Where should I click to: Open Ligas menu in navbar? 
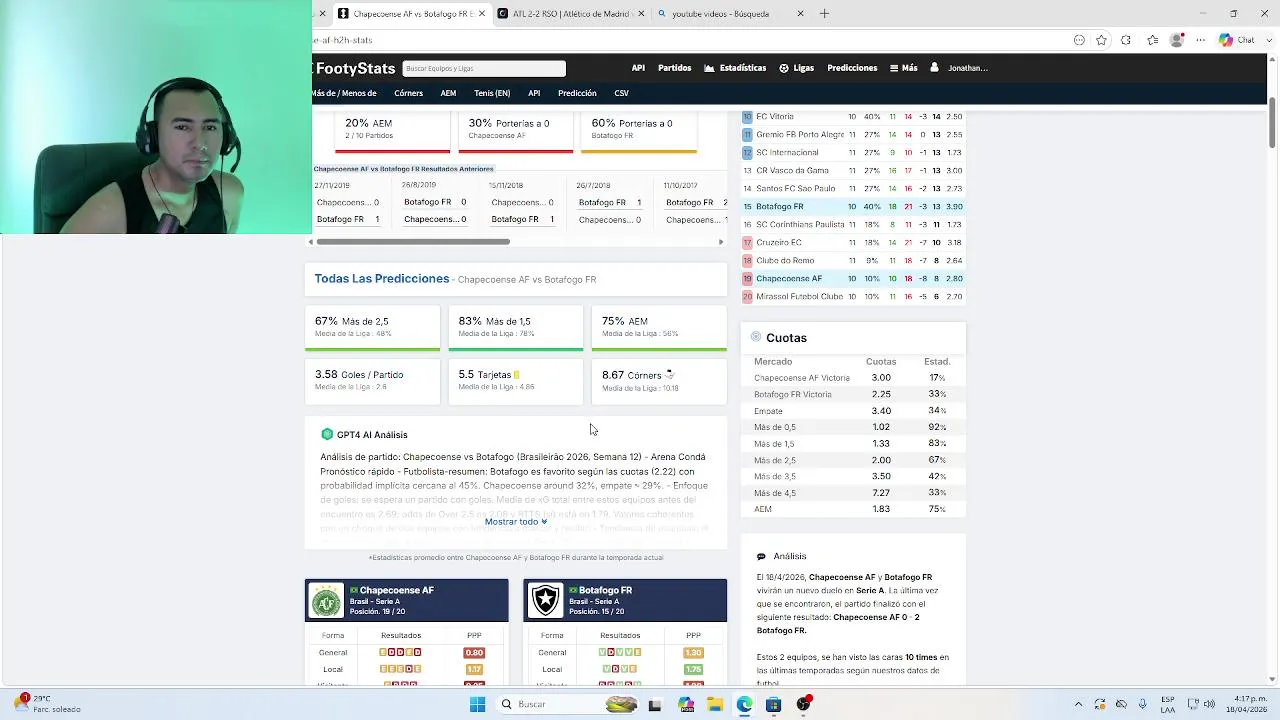[x=797, y=68]
